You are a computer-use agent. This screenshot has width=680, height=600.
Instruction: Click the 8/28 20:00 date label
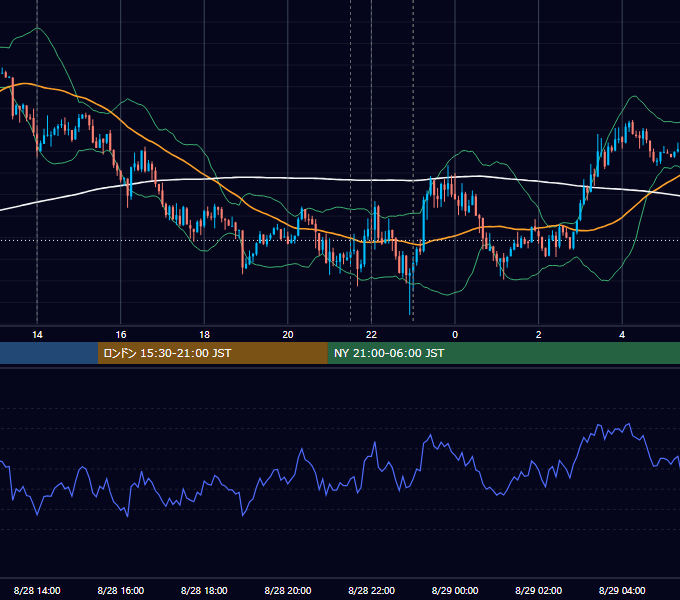point(288,590)
